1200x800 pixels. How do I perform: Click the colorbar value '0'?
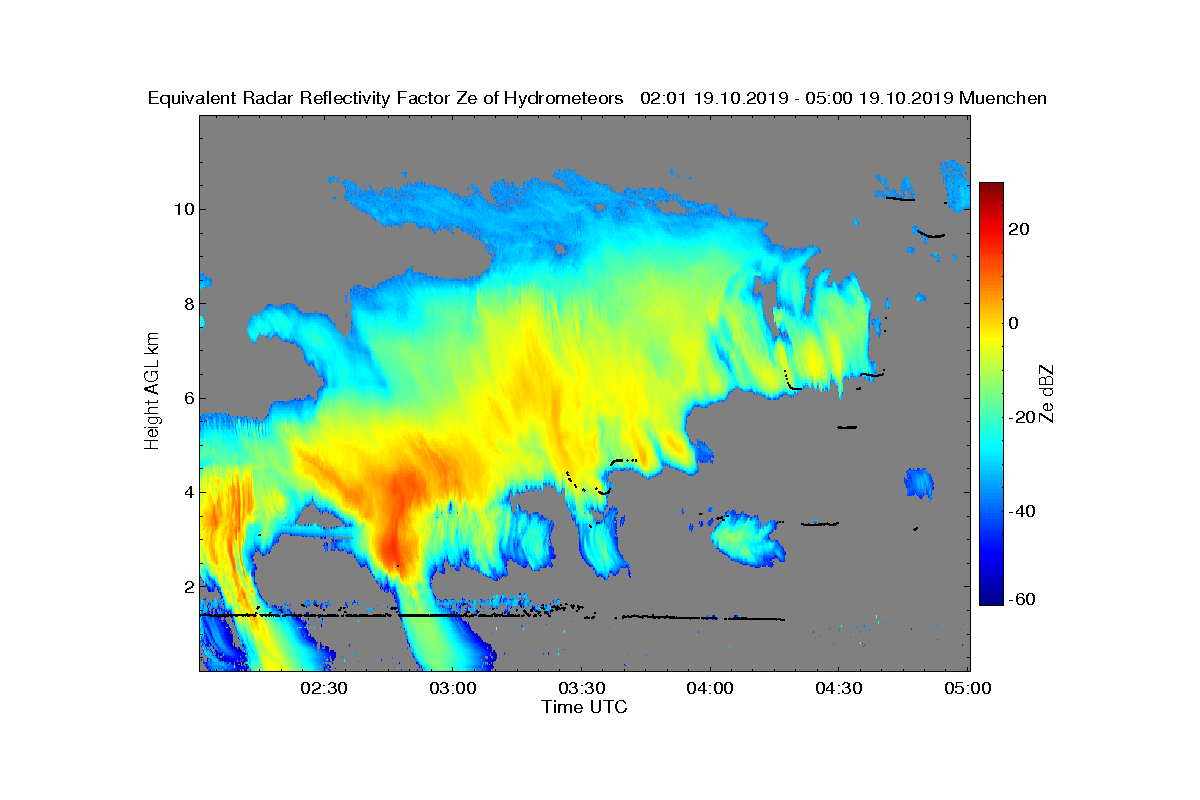point(1014,323)
